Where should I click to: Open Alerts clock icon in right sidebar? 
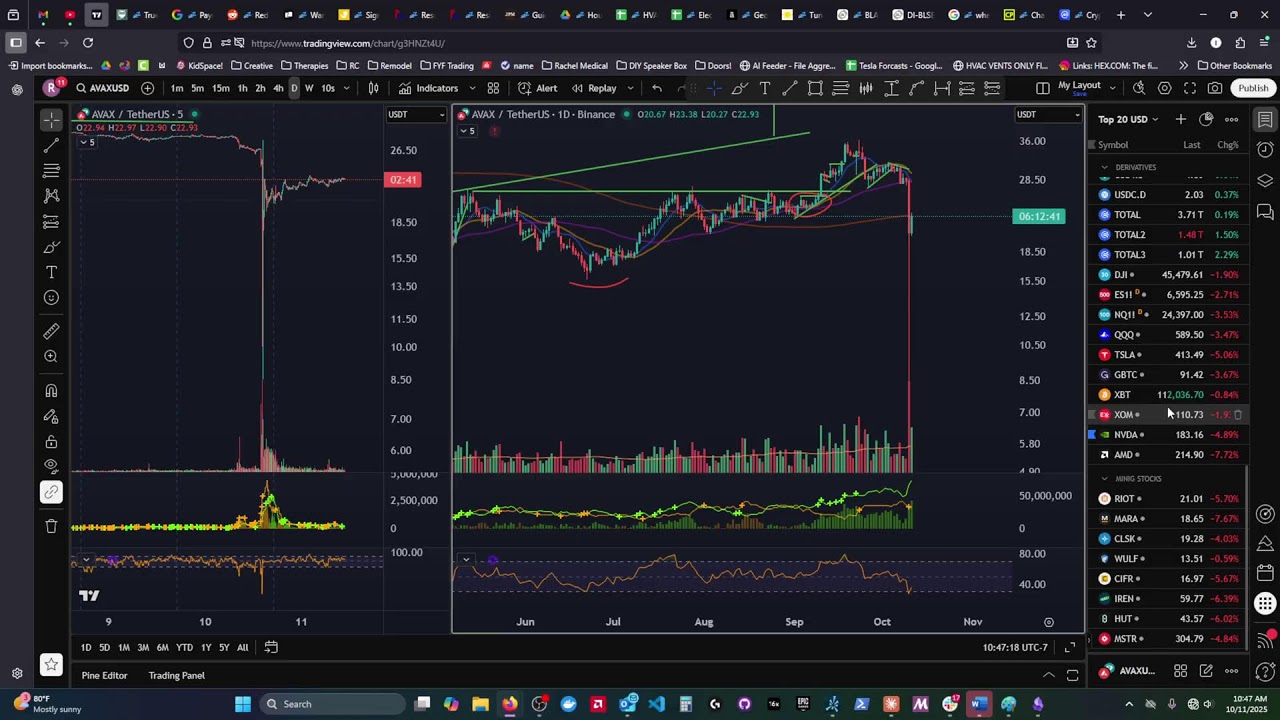[x=1265, y=150]
